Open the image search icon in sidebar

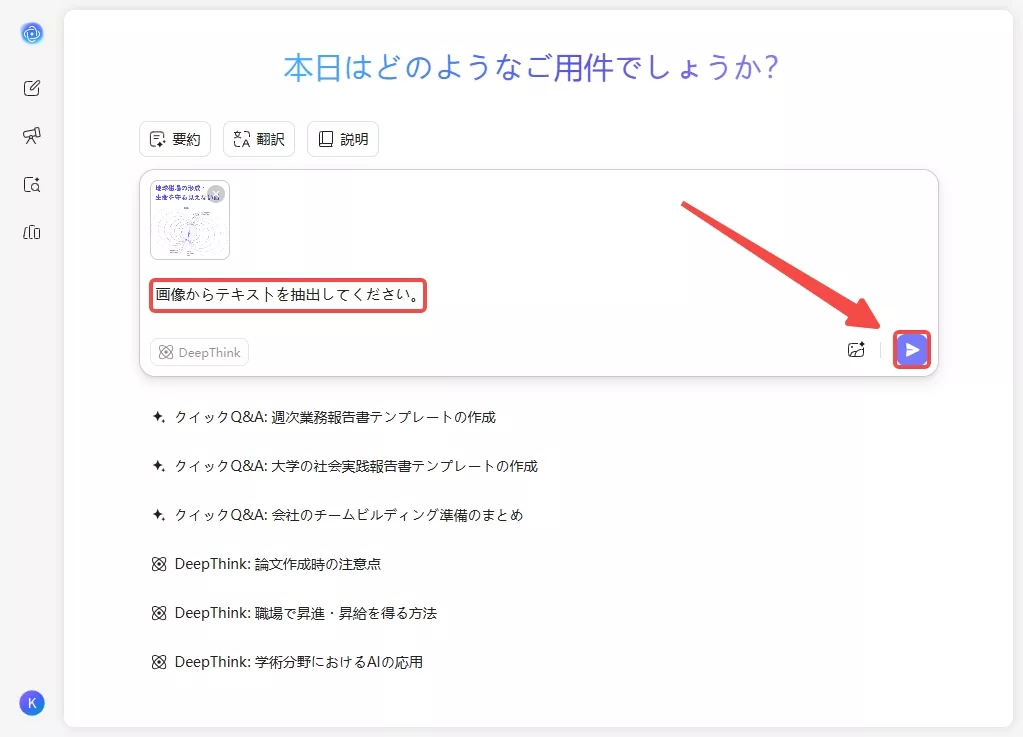(x=31, y=184)
